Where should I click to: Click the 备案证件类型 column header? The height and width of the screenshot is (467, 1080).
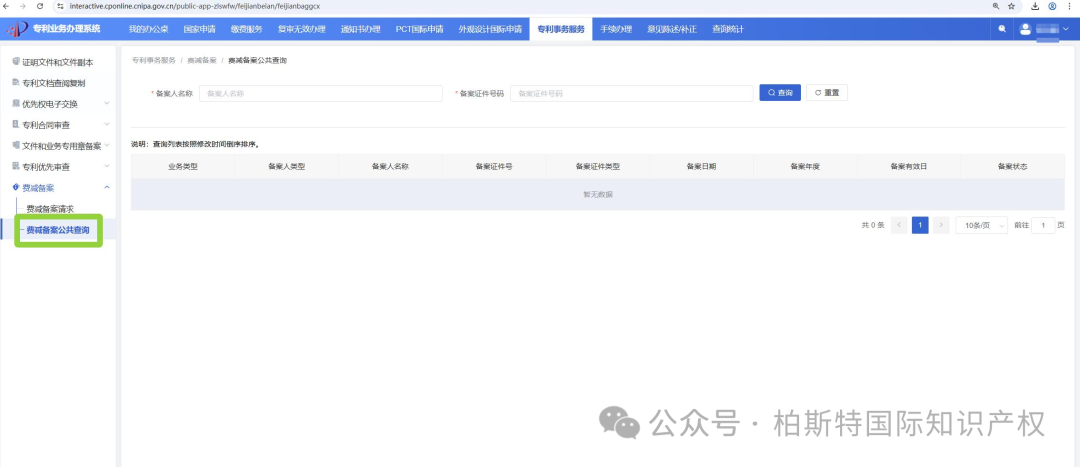pyautogui.click(x=598, y=167)
